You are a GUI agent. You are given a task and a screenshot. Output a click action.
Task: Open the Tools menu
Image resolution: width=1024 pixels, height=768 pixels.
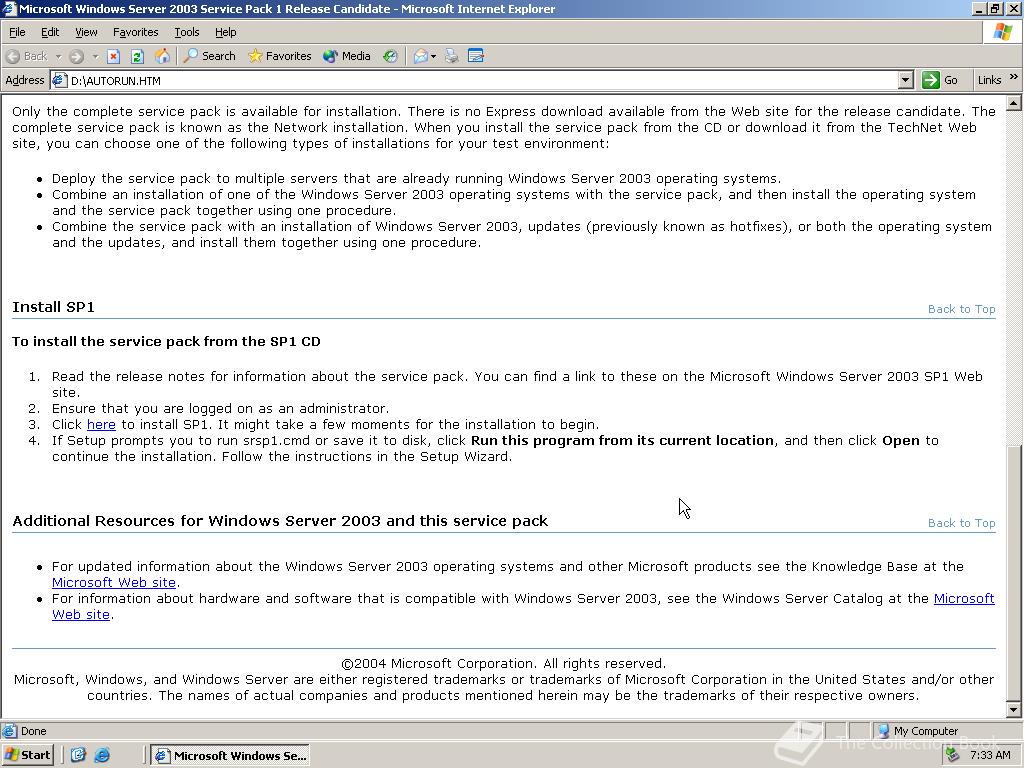(186, 32)
